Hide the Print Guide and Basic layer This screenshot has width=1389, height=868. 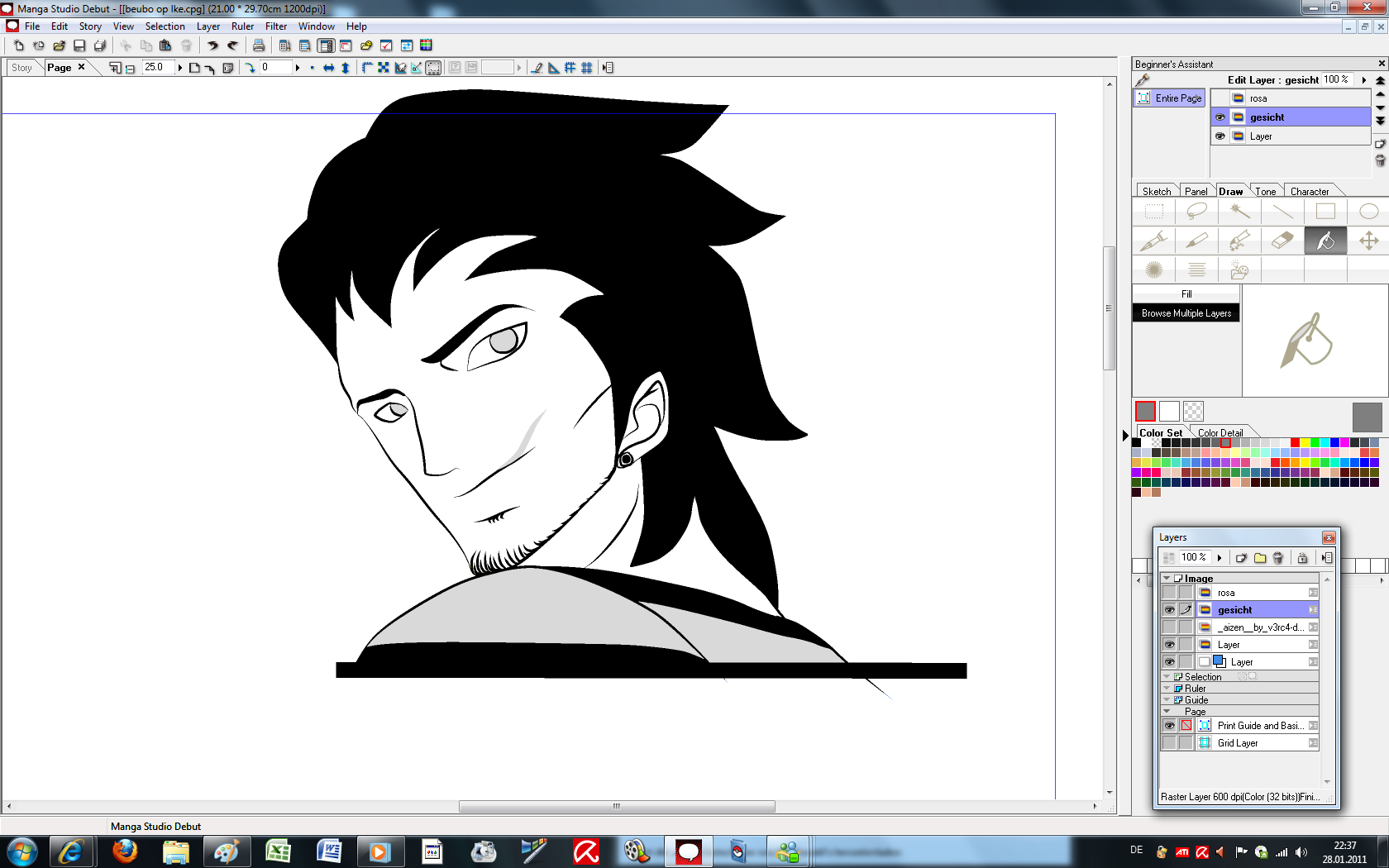coord(1169,726)
